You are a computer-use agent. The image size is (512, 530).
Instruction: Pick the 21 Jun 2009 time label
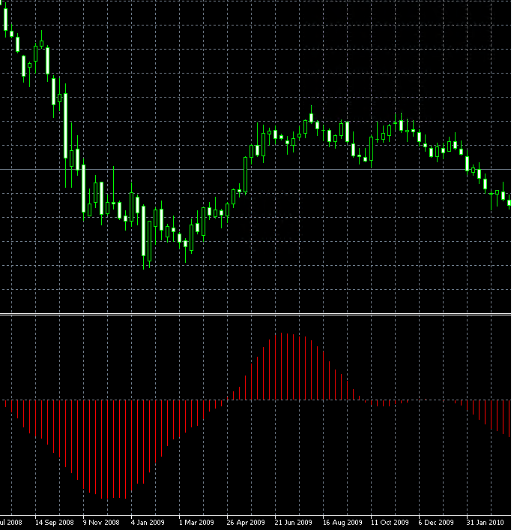tap(293, 522)
